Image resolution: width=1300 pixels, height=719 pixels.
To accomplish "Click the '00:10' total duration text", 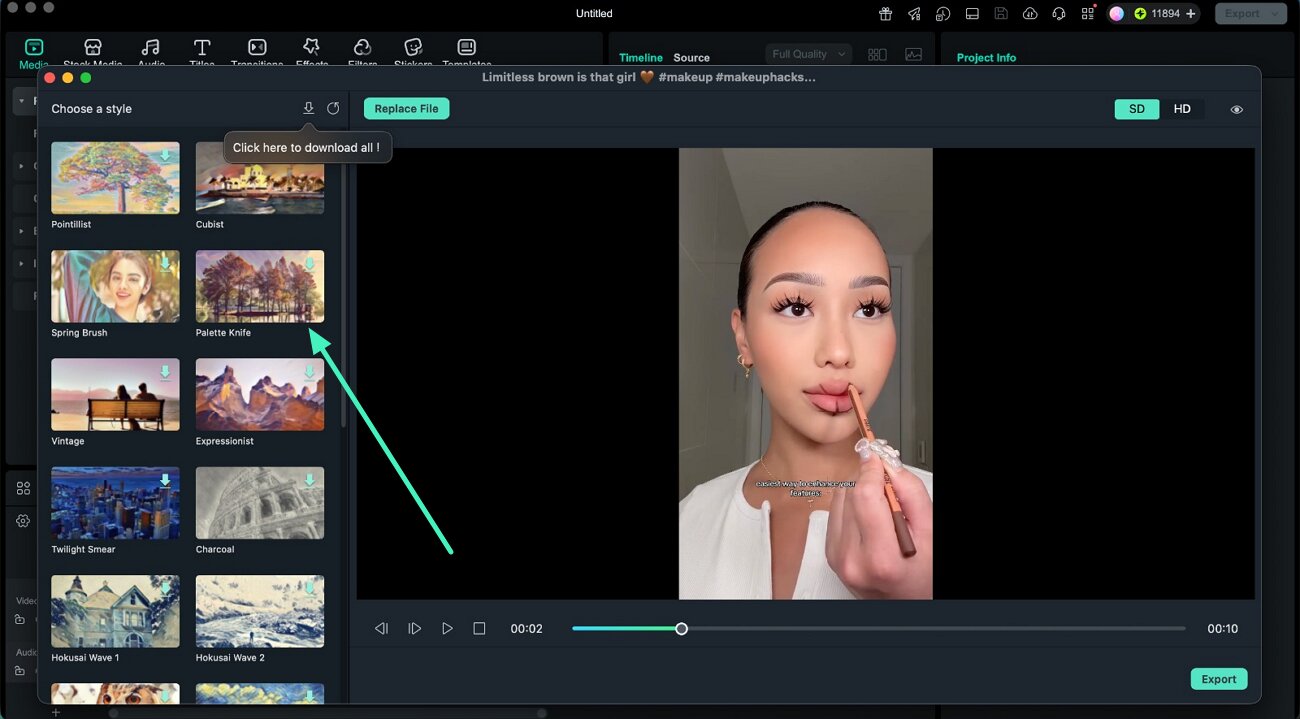I will tap(1222, 629).
